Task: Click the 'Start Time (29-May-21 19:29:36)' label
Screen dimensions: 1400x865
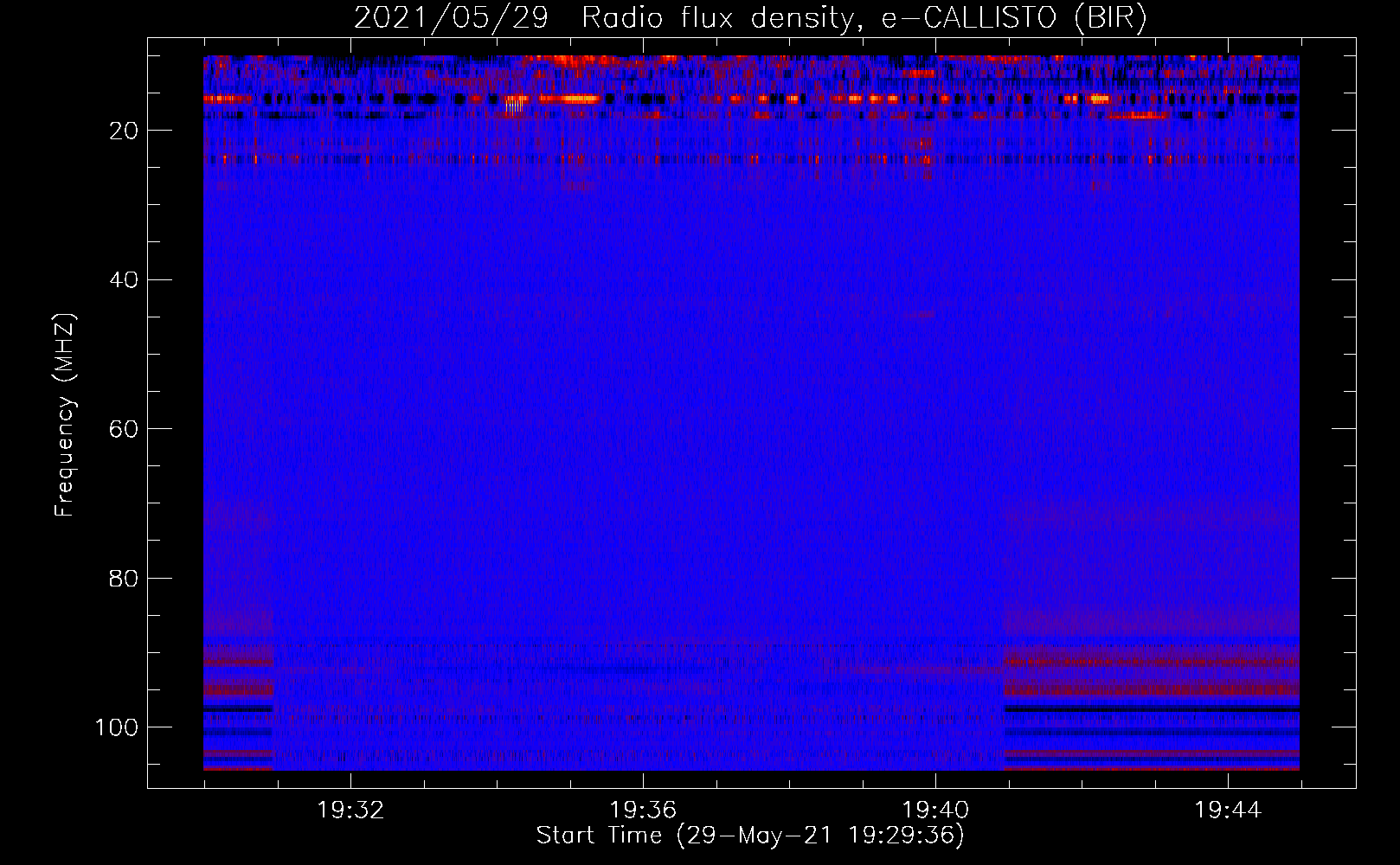Action: (x=750, y=836)
